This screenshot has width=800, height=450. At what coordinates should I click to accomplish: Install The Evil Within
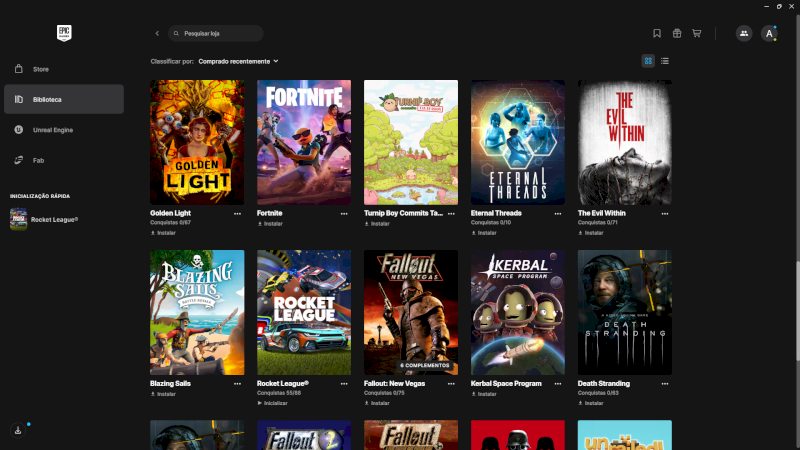pyautogui.click(x=591, y=233)
